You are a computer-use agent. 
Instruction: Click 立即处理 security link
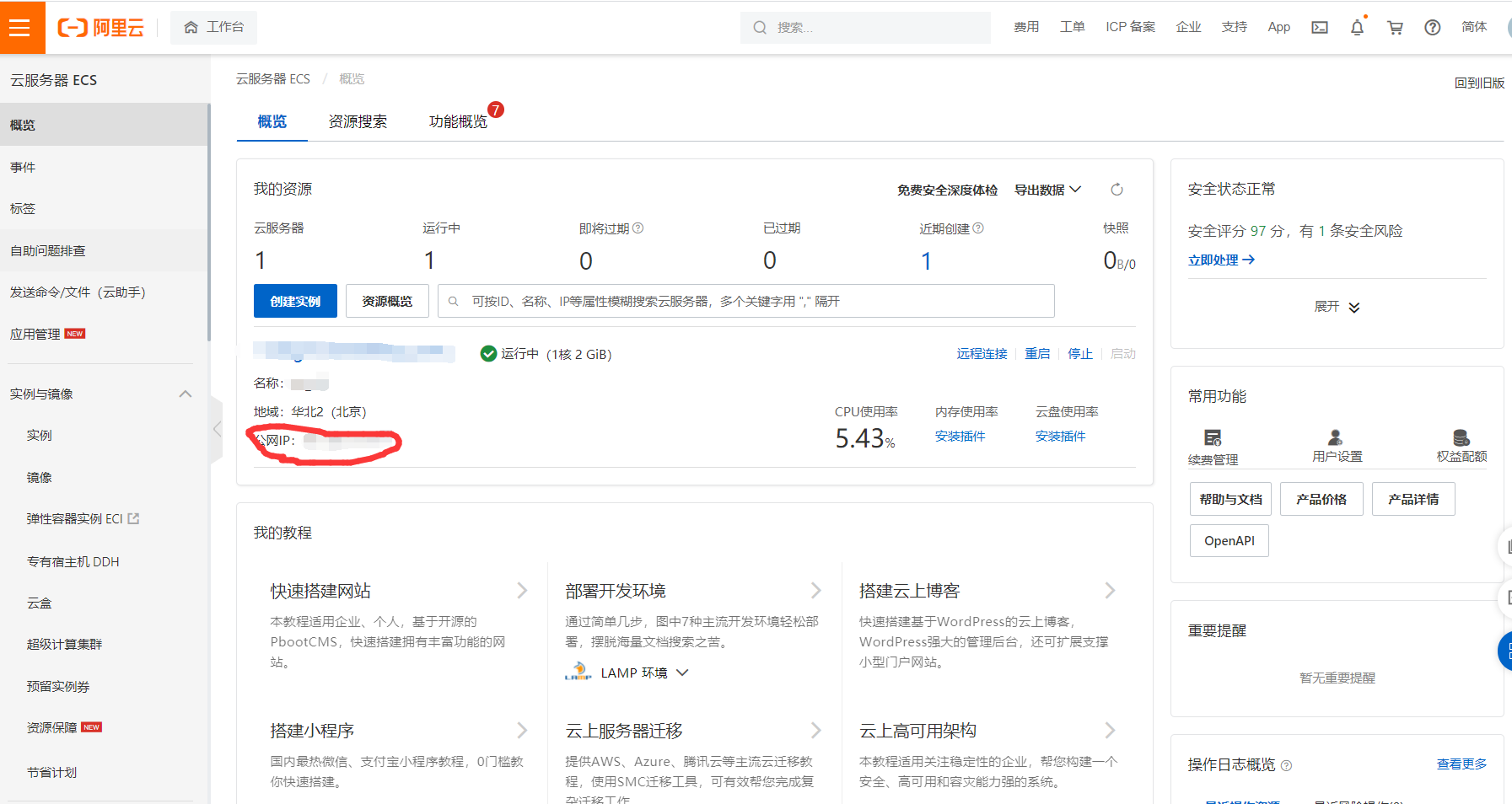point(1221,260)
